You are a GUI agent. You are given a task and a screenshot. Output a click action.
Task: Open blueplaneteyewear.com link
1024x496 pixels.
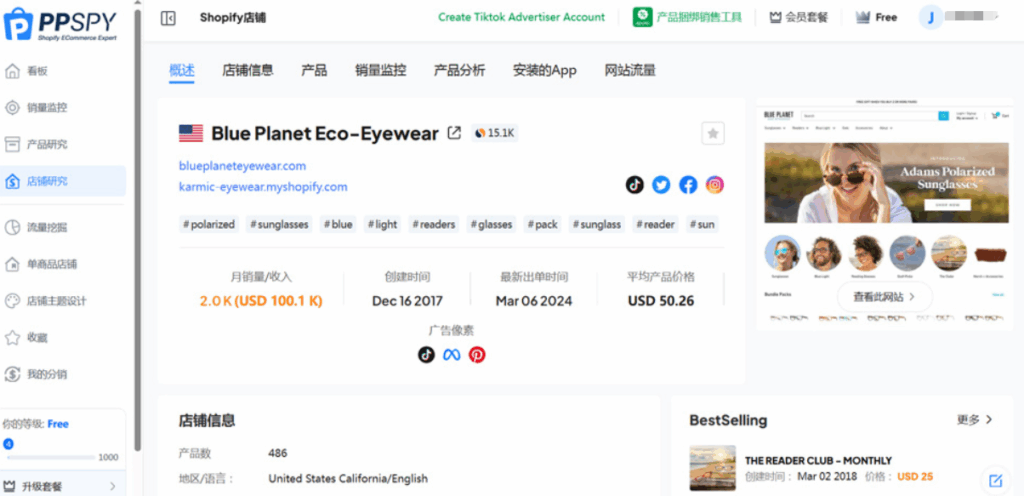pyautogui.click(x=242, y=166)
